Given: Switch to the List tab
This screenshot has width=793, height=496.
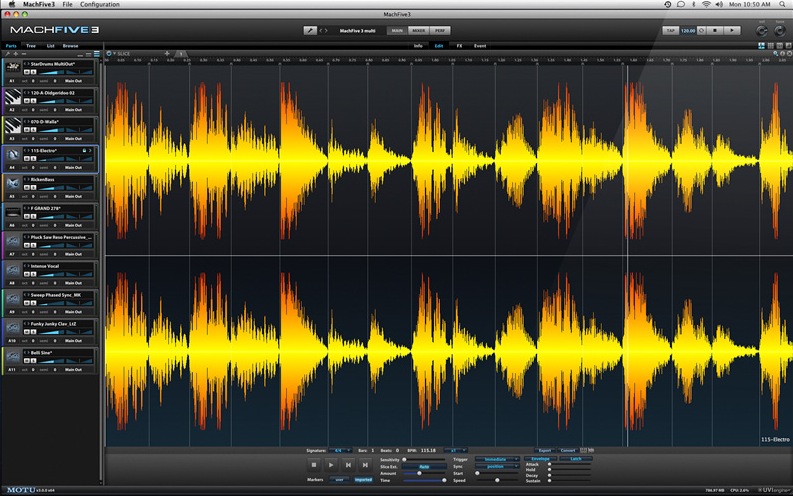Looking at the screenshot, I should tap(51, 46).
